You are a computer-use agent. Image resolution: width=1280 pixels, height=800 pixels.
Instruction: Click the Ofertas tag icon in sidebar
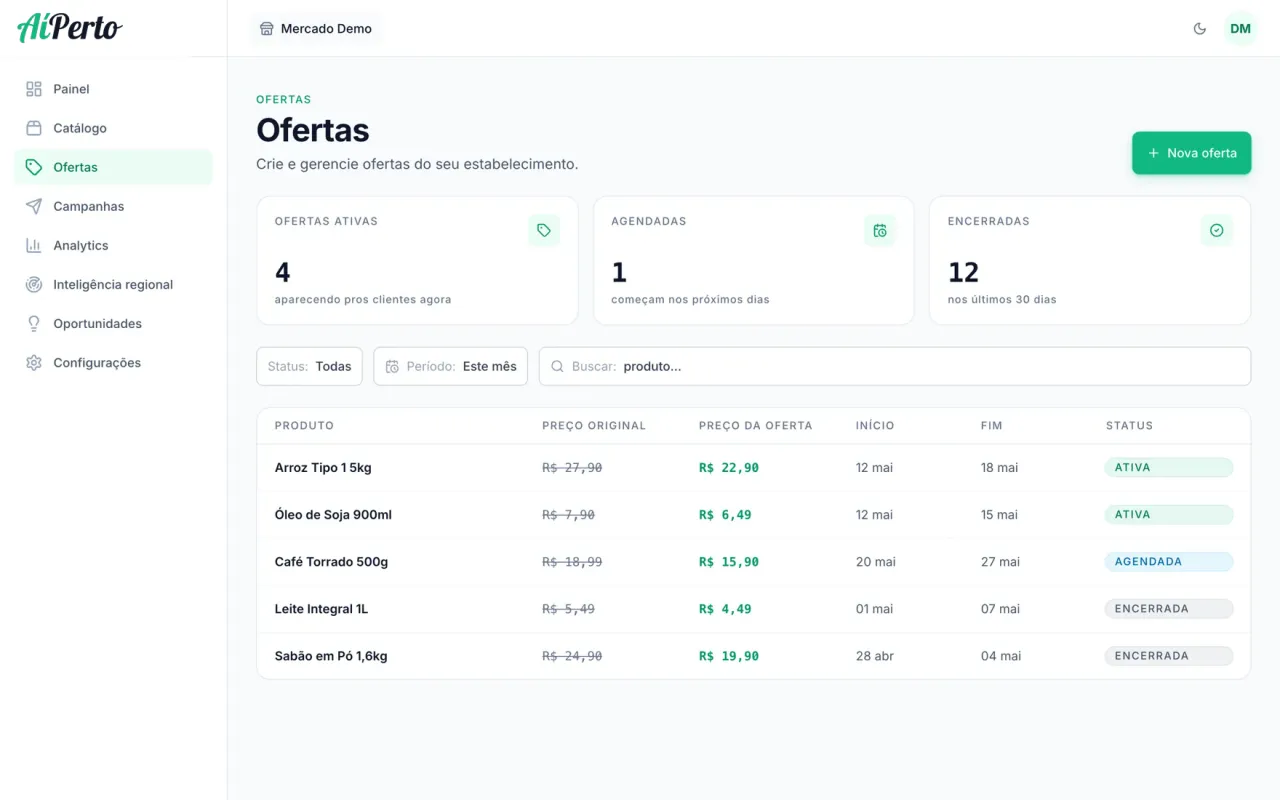tap(34, 167)
